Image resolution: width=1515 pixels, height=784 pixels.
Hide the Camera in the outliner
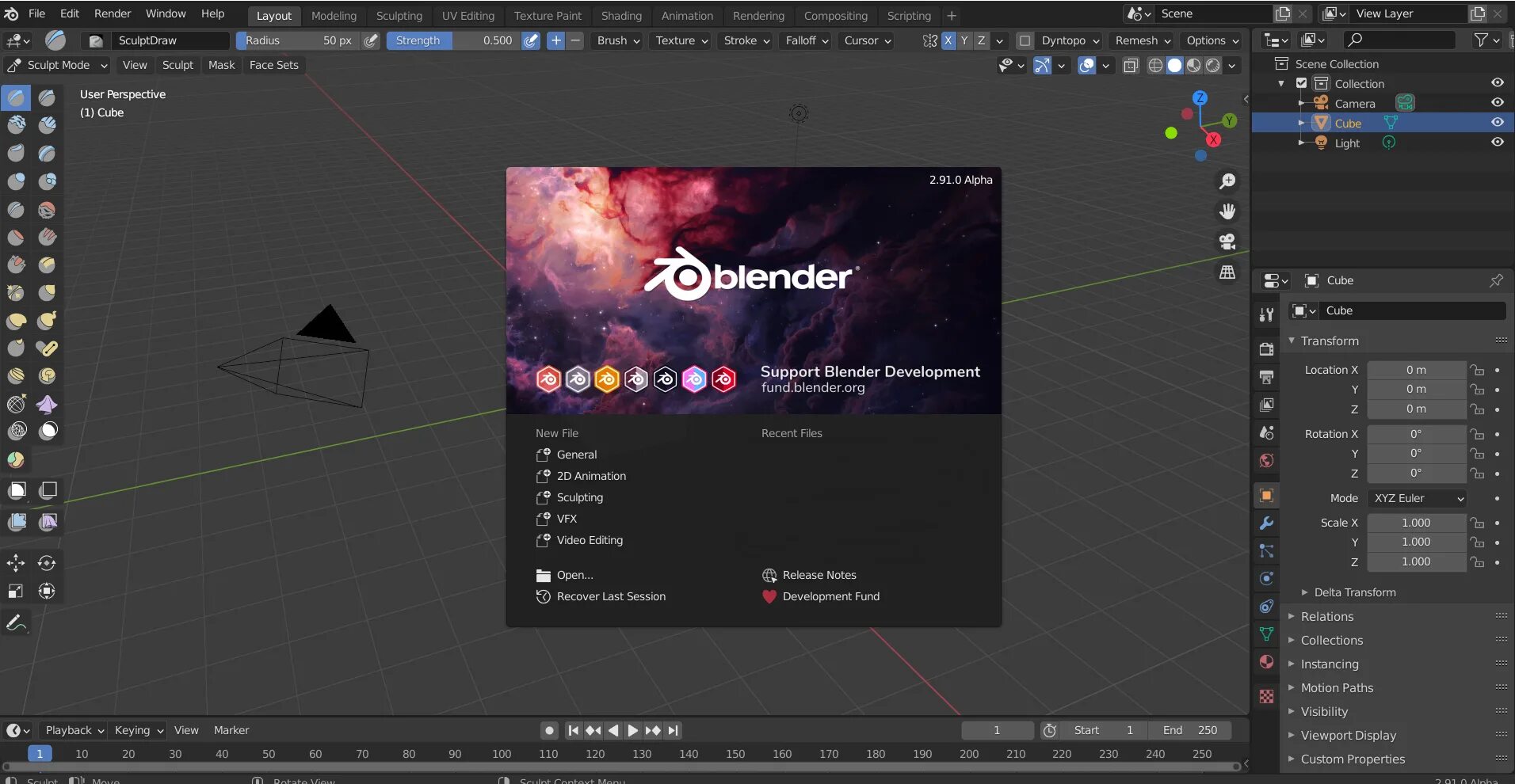1497,103
